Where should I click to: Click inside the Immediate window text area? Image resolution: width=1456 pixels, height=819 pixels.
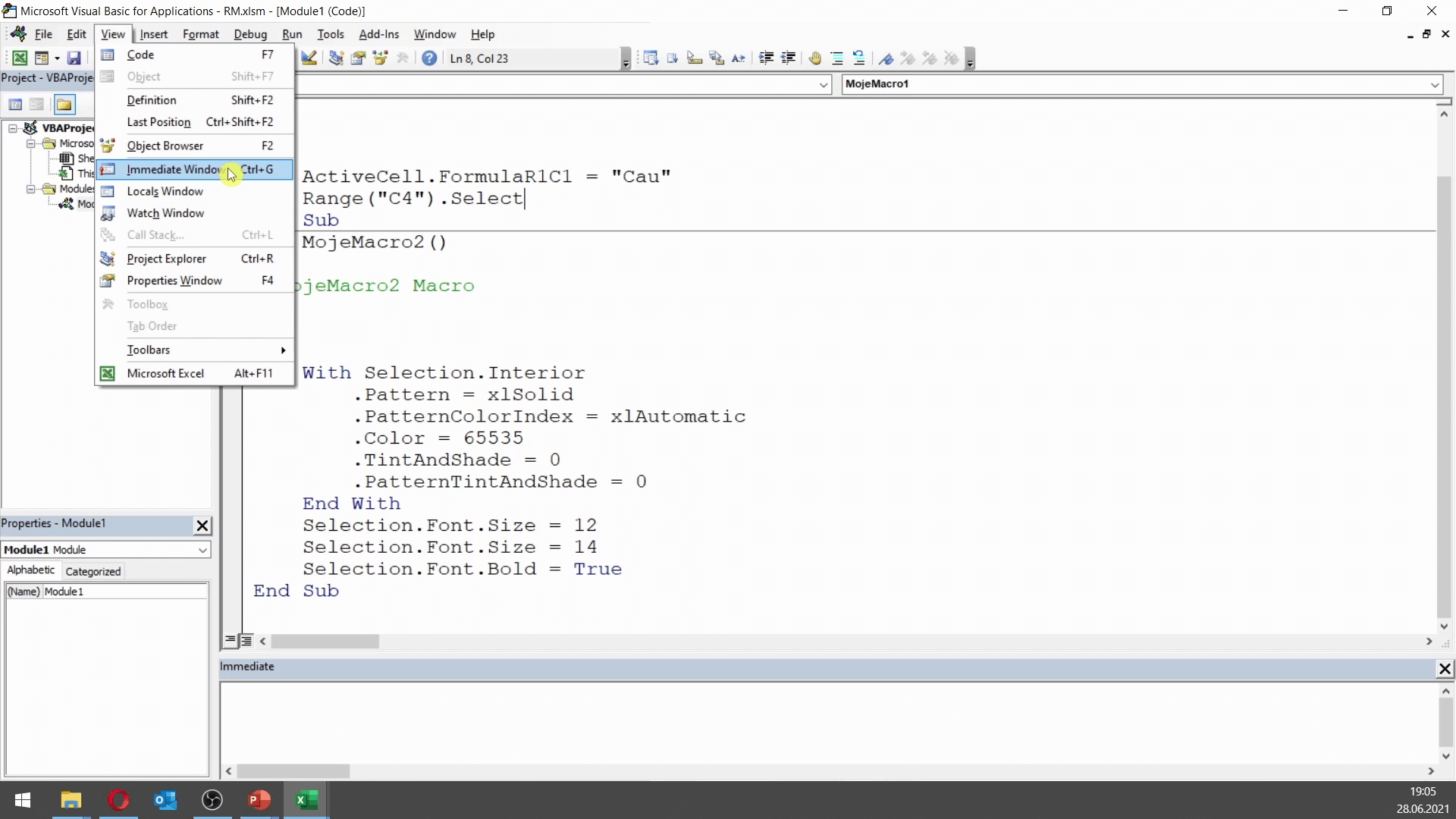pos(828,723)
